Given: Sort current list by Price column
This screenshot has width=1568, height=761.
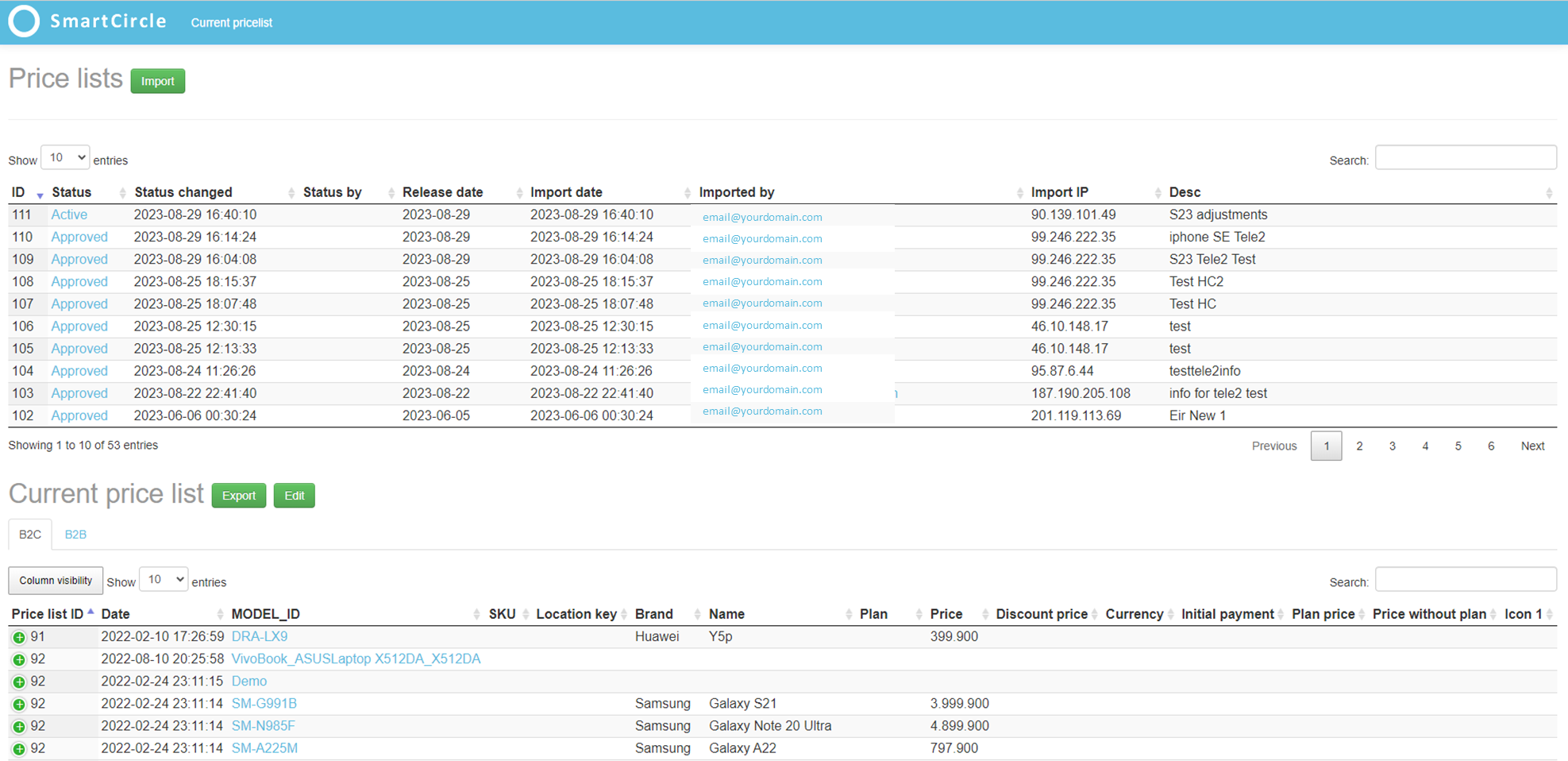Looking at the screenshot, I should click(x=960, y=614).
